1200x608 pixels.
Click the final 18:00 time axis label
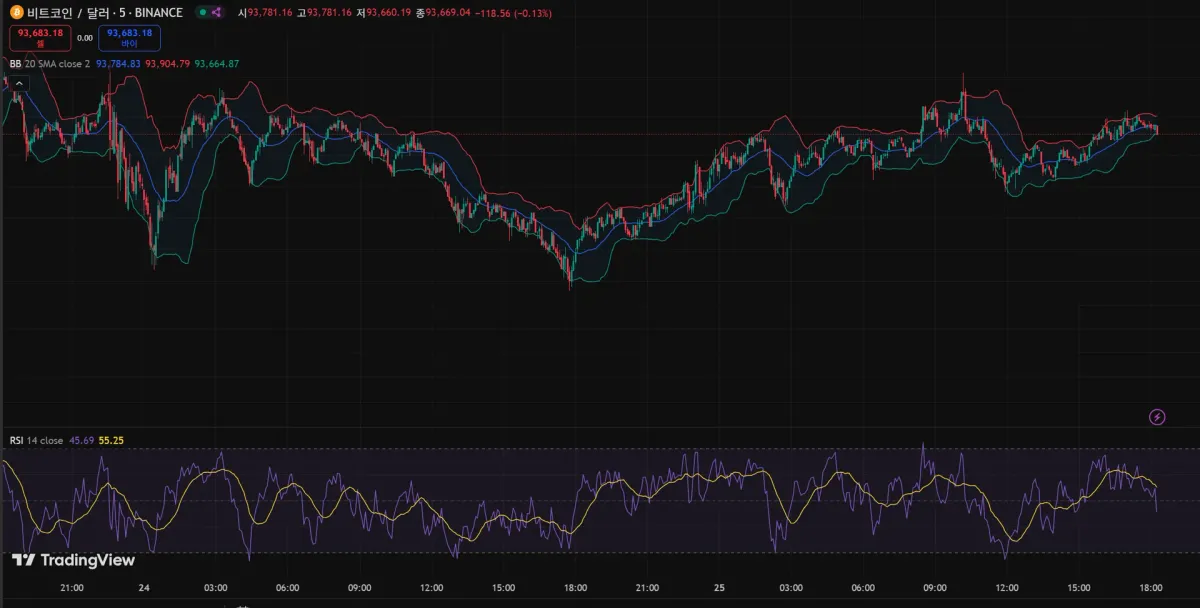click(x=1151, y=588)
